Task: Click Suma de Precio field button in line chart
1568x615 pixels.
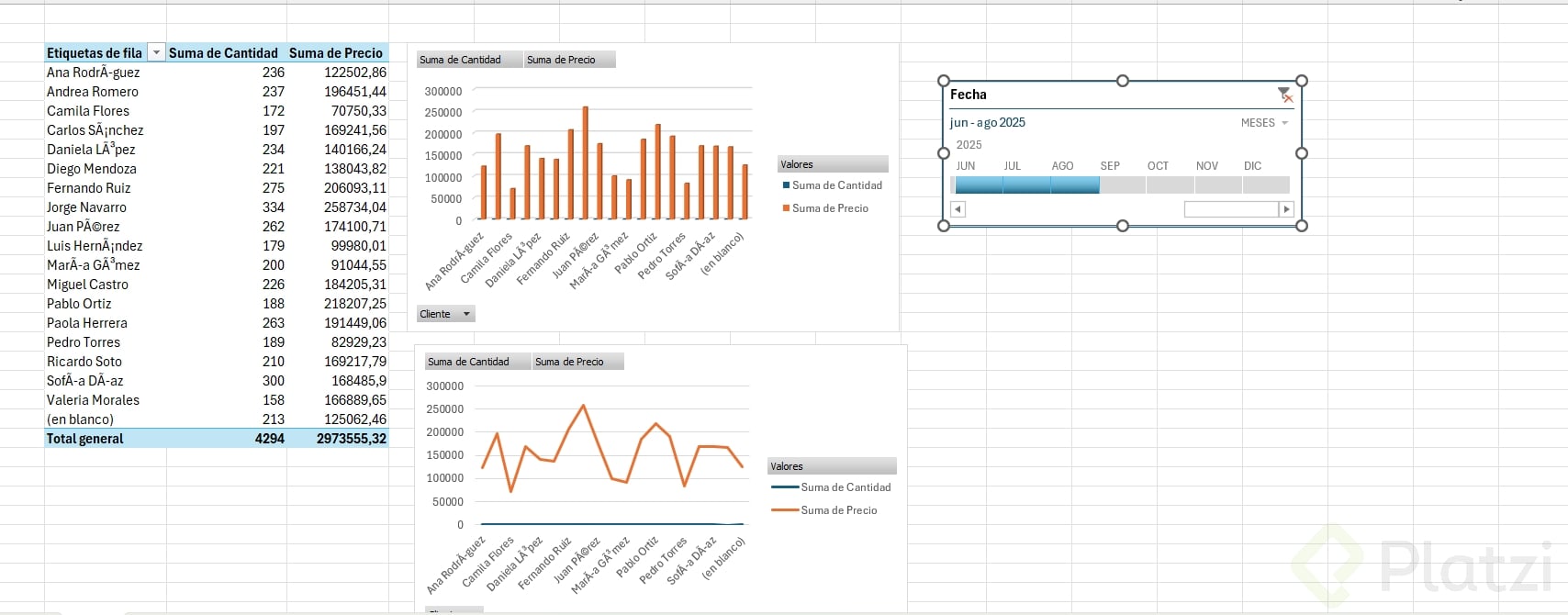Action: (x=578, y=362)
